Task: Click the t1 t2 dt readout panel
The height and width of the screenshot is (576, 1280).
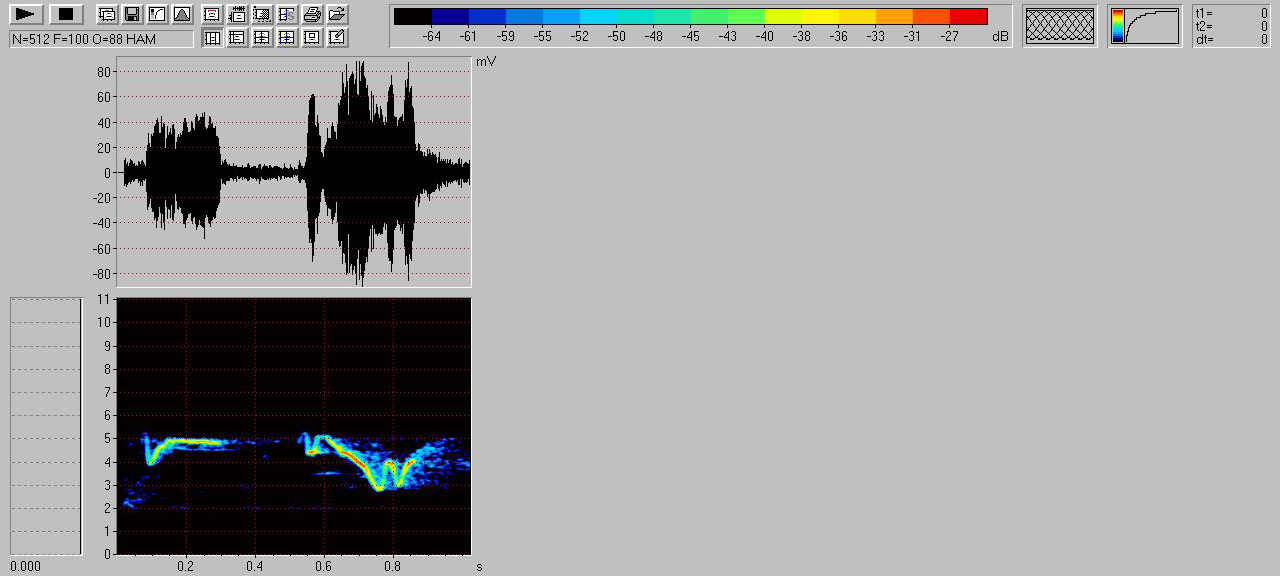Action: tap(1231, 26)
